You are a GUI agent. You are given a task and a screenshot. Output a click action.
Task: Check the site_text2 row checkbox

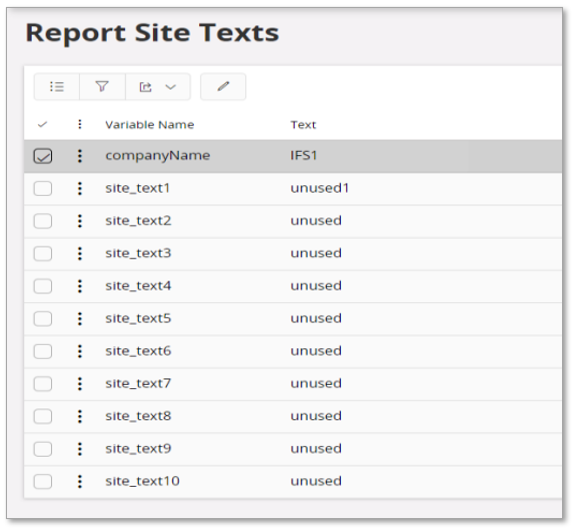click(43, 221)
